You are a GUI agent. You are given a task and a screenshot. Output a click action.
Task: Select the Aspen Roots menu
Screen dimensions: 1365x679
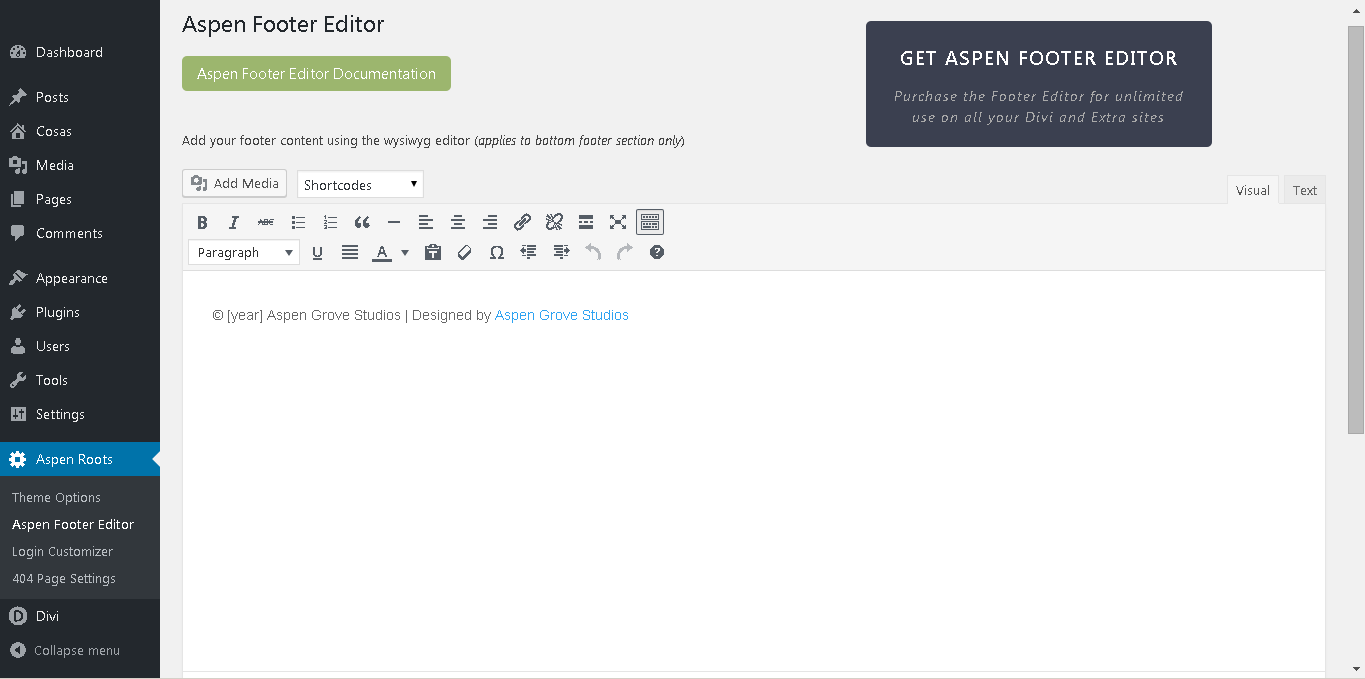tap(80, 459)
